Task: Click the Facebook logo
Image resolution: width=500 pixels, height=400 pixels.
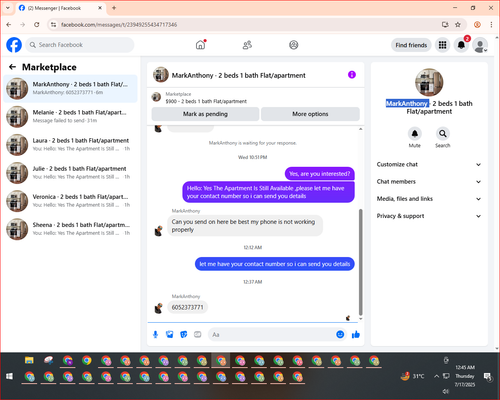Action: point(14,45)
